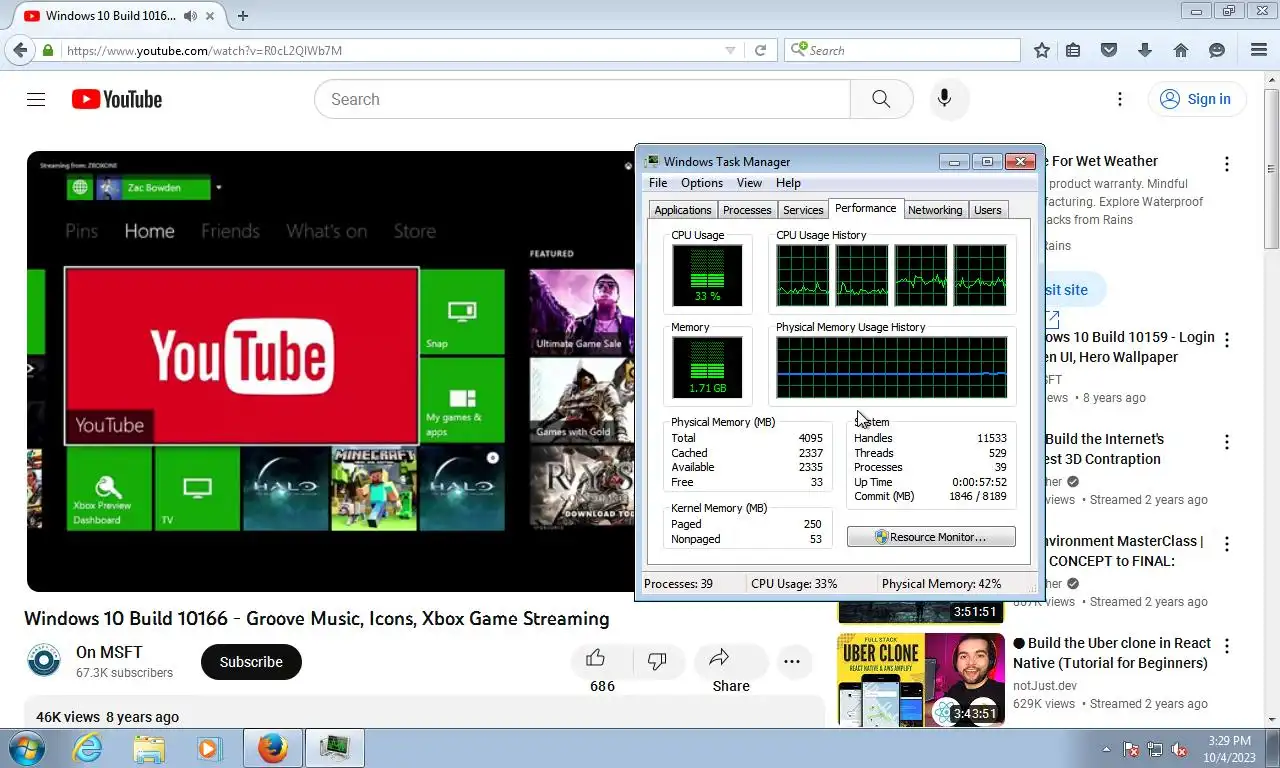This screenshot has height=768, width=1280.
Task: Open Firefox downloads arrow icon
Action: point(1145,50)
